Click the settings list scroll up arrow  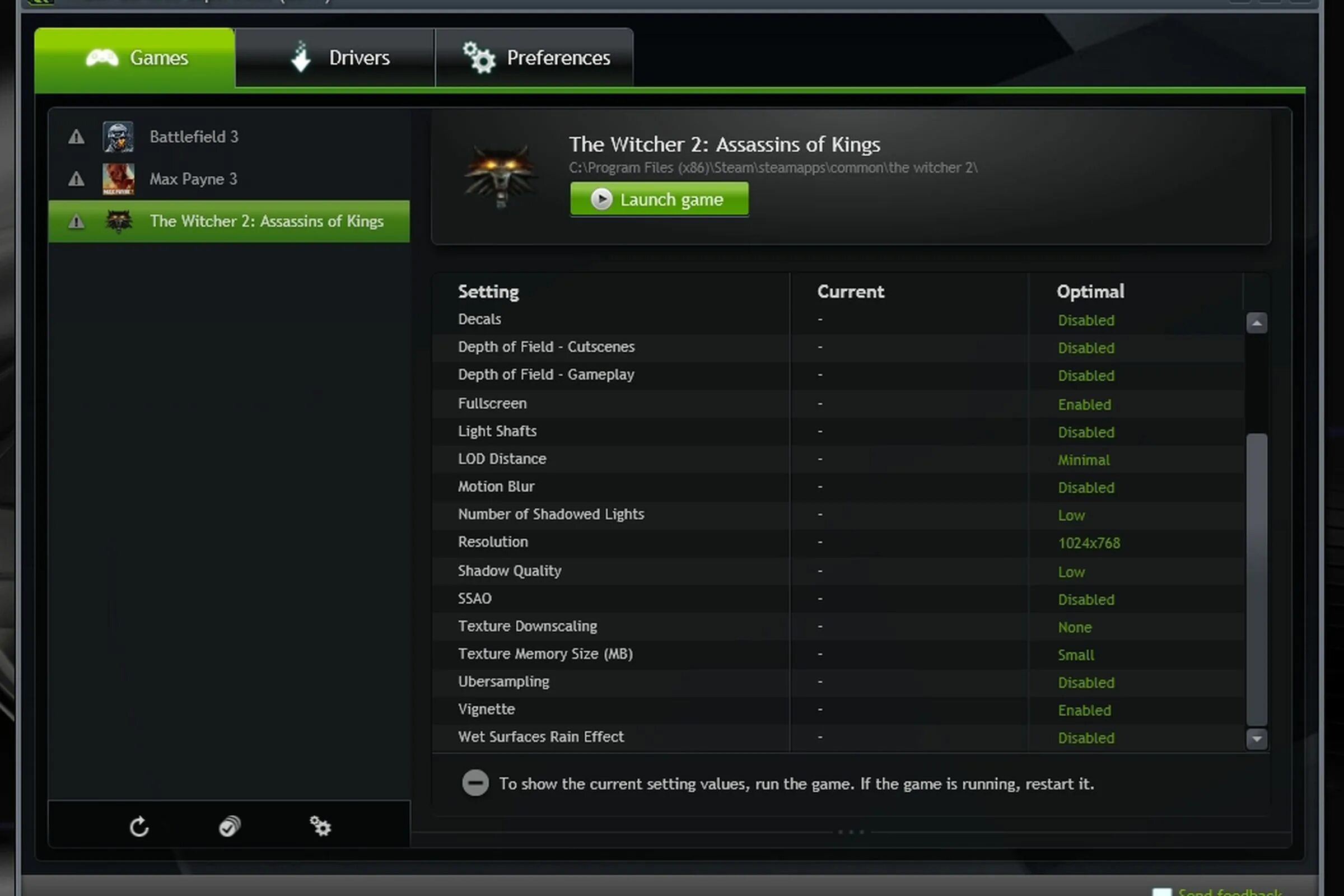pos(1257,324)
